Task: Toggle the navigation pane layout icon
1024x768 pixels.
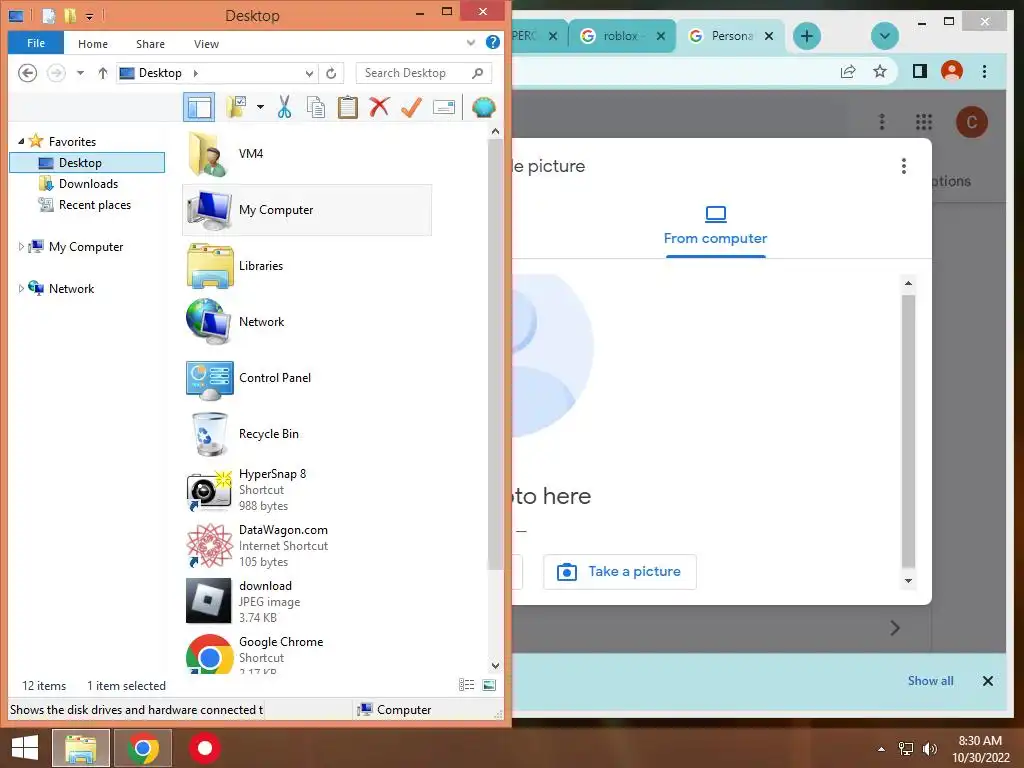Action: click(x=199, y=107)
